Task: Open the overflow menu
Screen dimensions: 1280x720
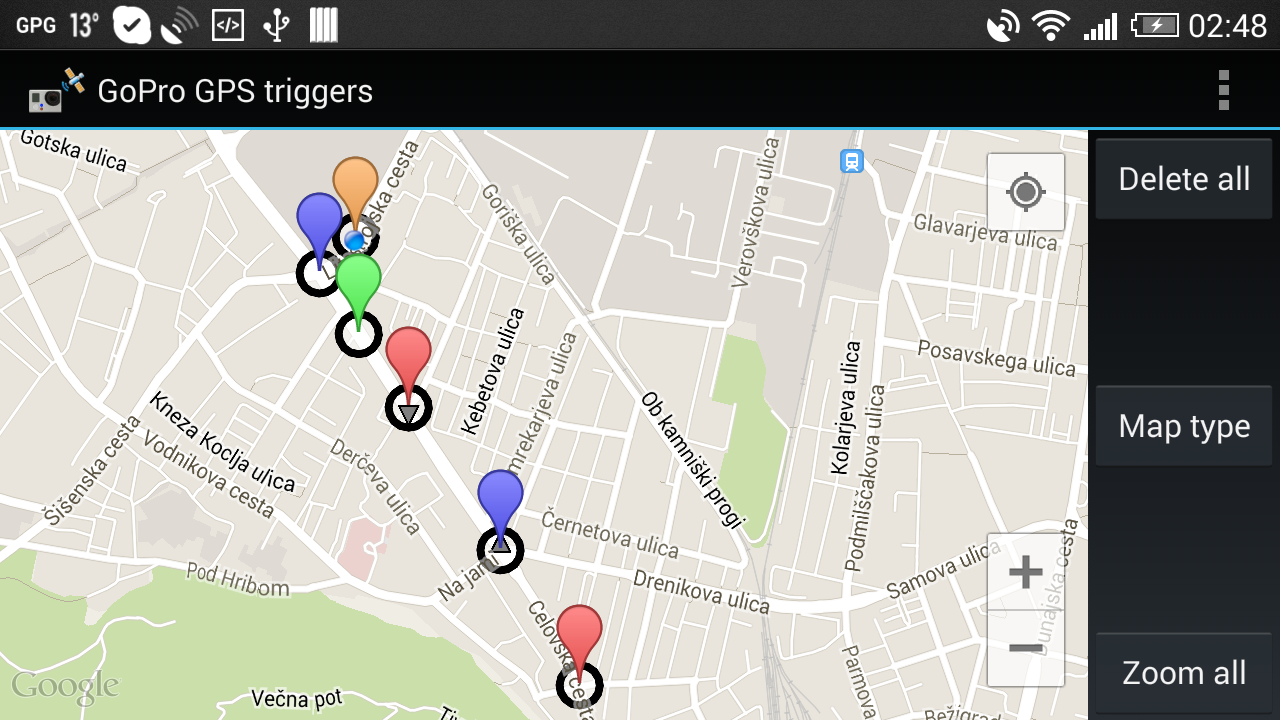Action: [x=1223, y=90]
